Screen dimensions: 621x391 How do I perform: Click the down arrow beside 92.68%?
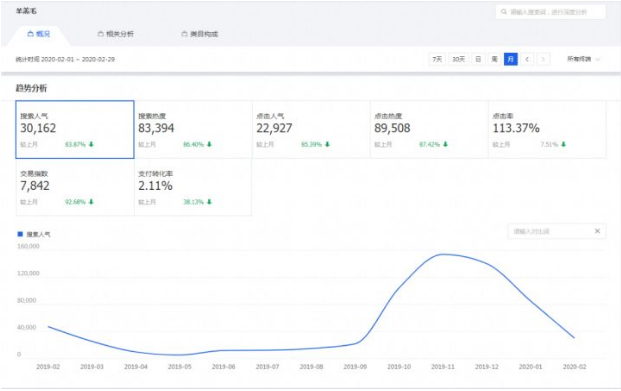(x=91, y=202)
